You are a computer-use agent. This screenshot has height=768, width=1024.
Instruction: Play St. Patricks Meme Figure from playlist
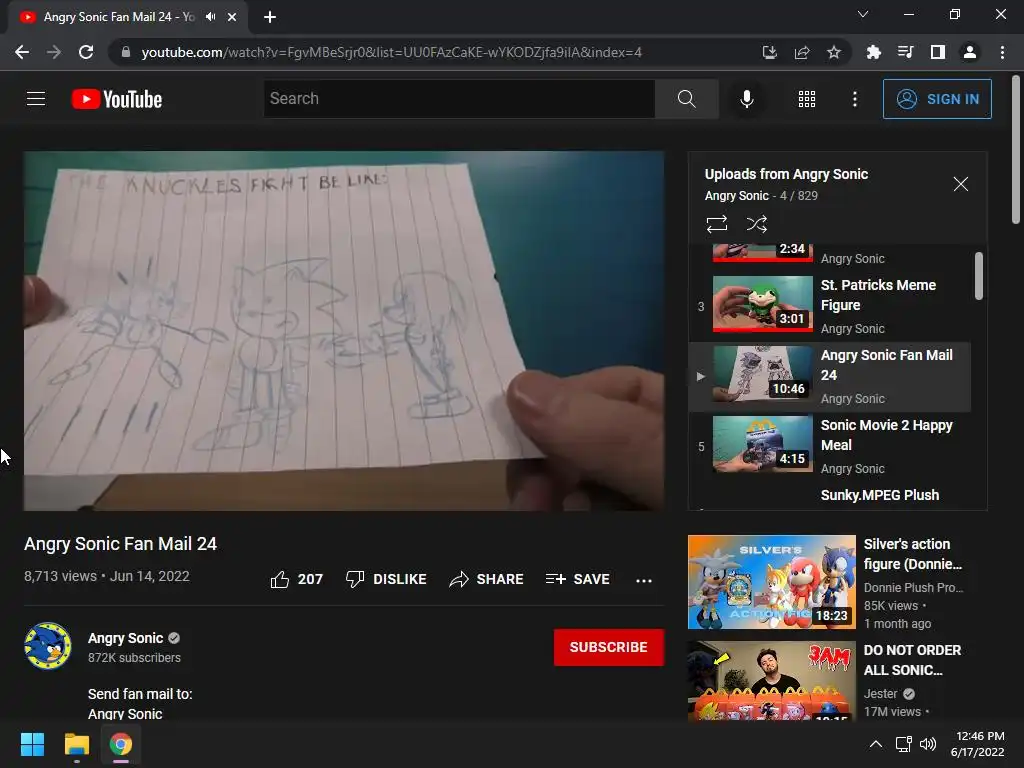click(829, 306)
